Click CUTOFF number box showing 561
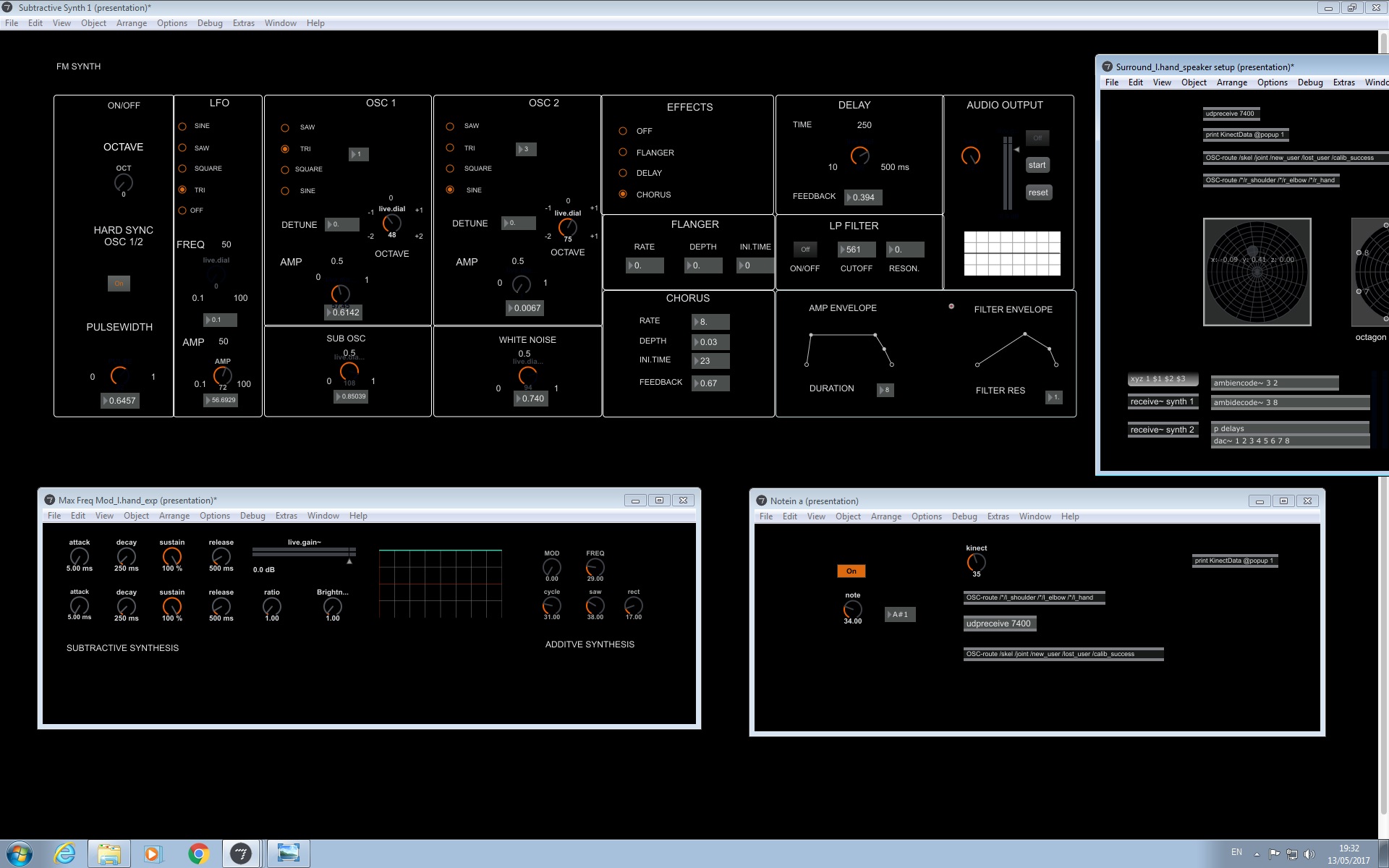This screenshot has width=1389, height=868. coord(857,250)
